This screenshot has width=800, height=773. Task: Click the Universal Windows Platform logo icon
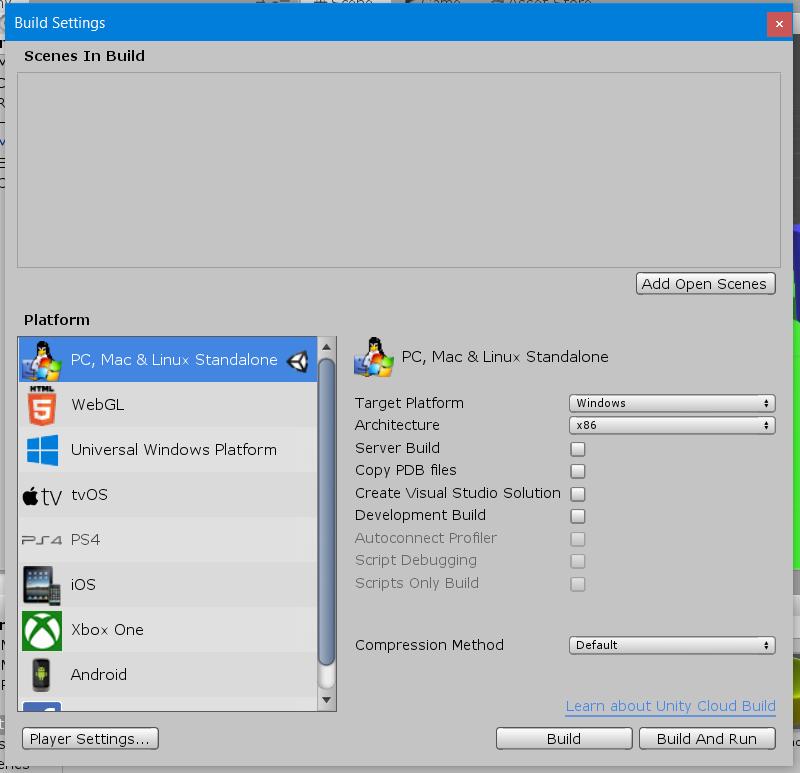(x=42, y=450)
